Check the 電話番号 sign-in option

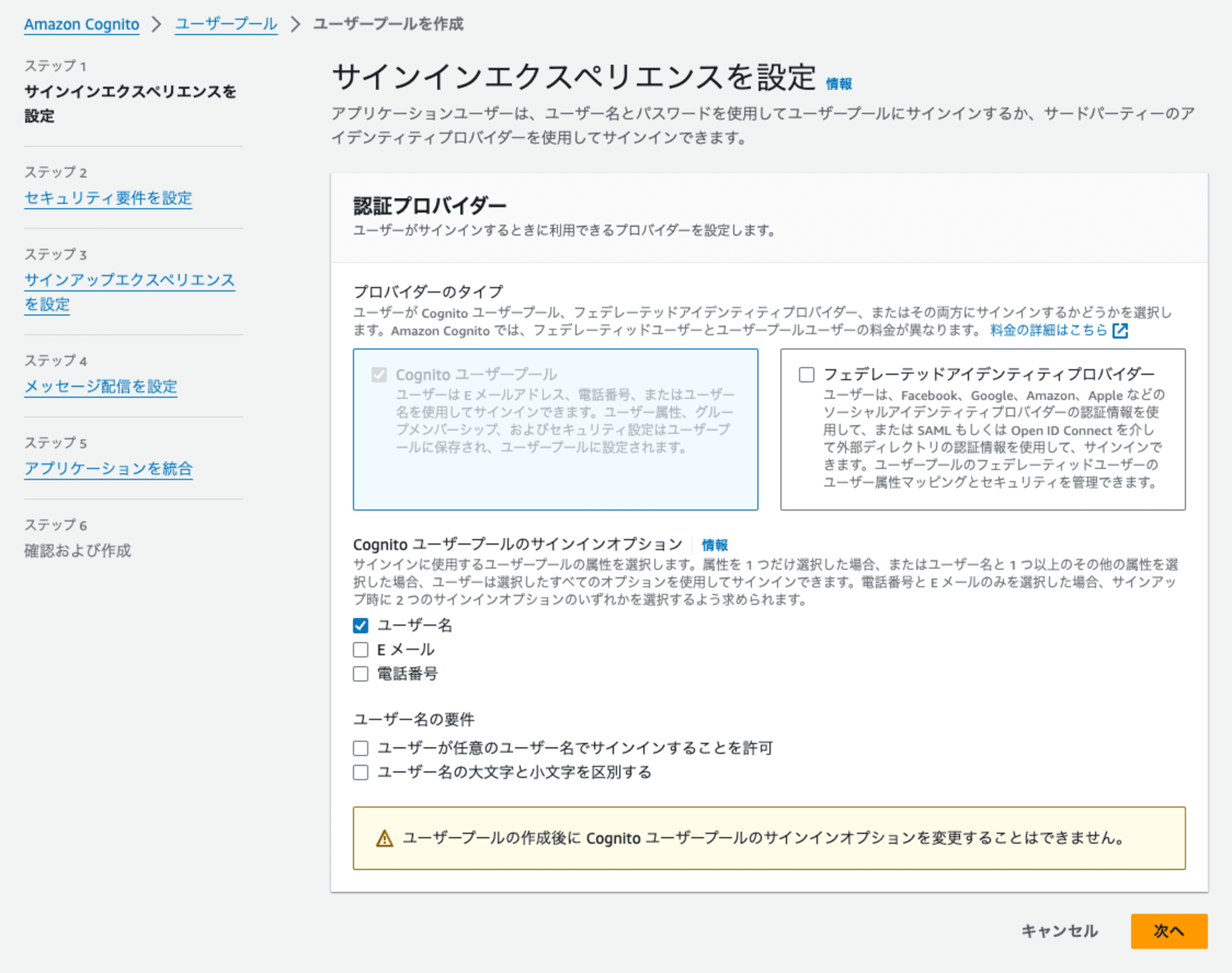360,674
